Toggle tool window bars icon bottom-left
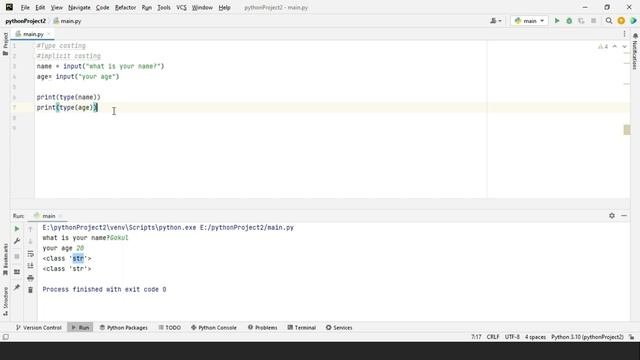 click(x=5, y=337)
